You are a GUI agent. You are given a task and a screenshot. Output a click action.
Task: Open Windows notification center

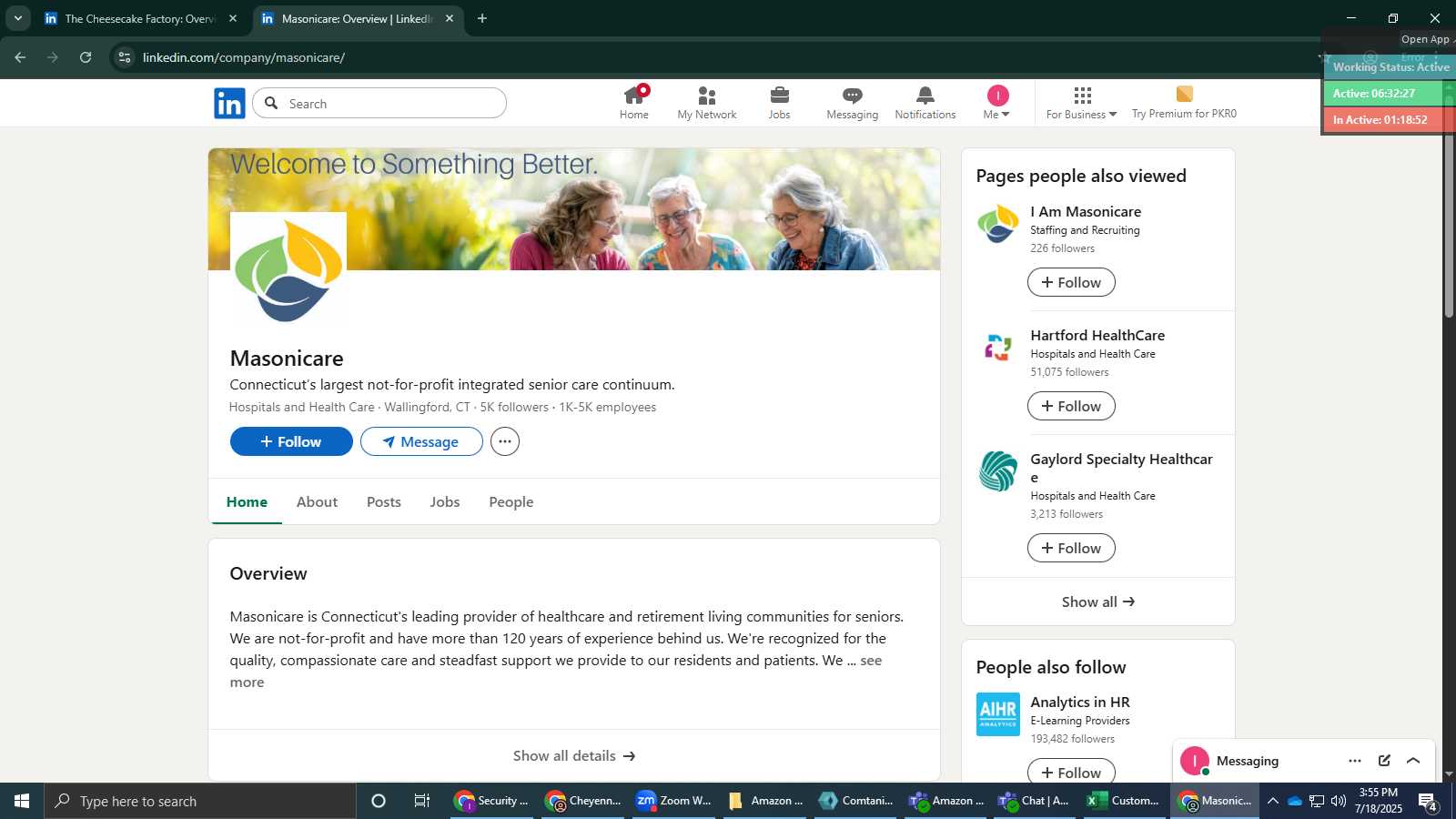coord(1428,802)
